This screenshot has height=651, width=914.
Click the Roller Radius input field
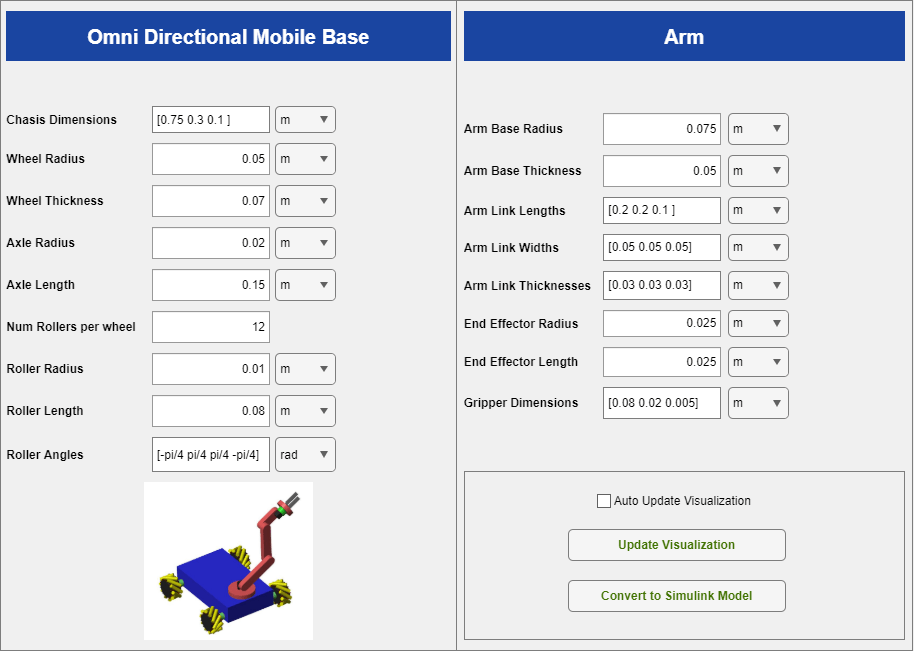click(211, 368)
